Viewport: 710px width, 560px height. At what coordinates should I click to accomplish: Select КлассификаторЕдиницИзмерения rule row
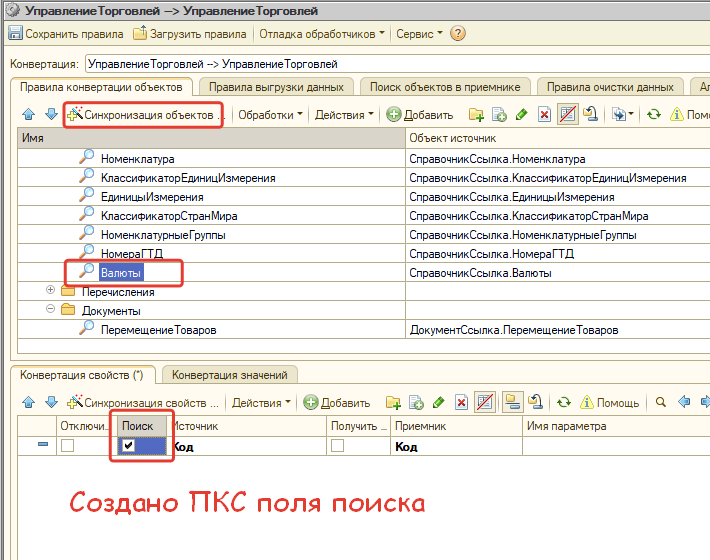coord(188,178)
